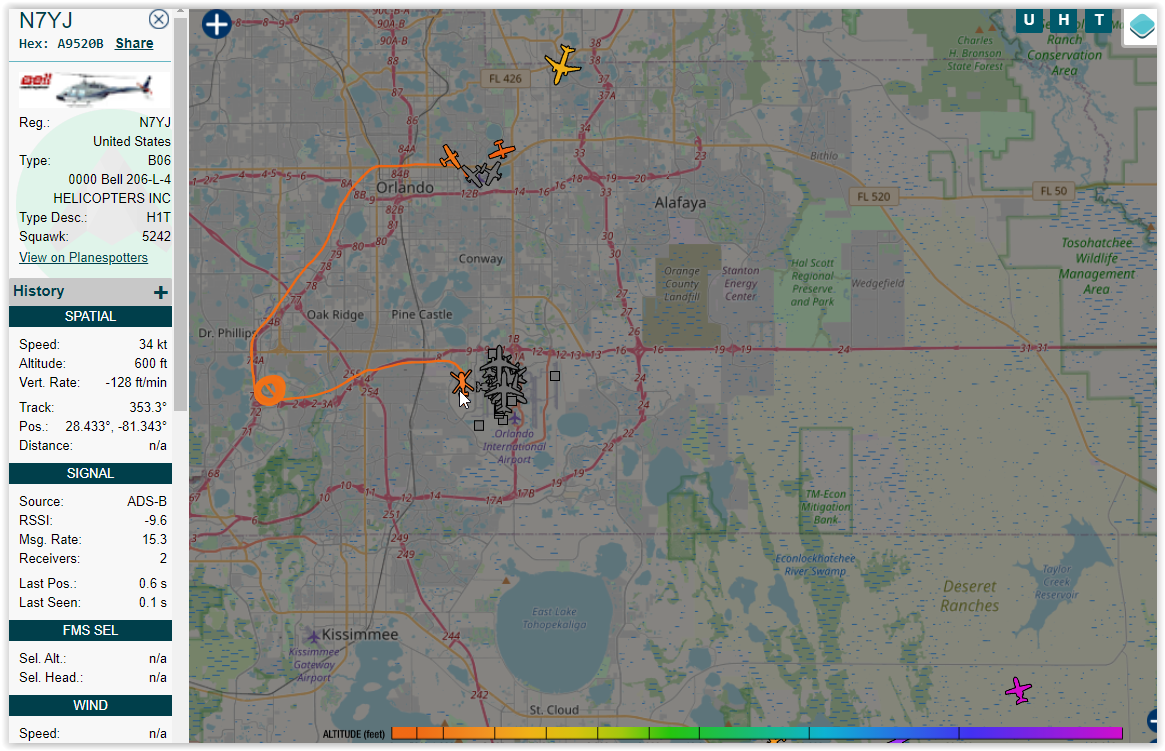This screenshot has width=1165, height=751.
Task: Open the View on Planespotters link
Action: 83,257
